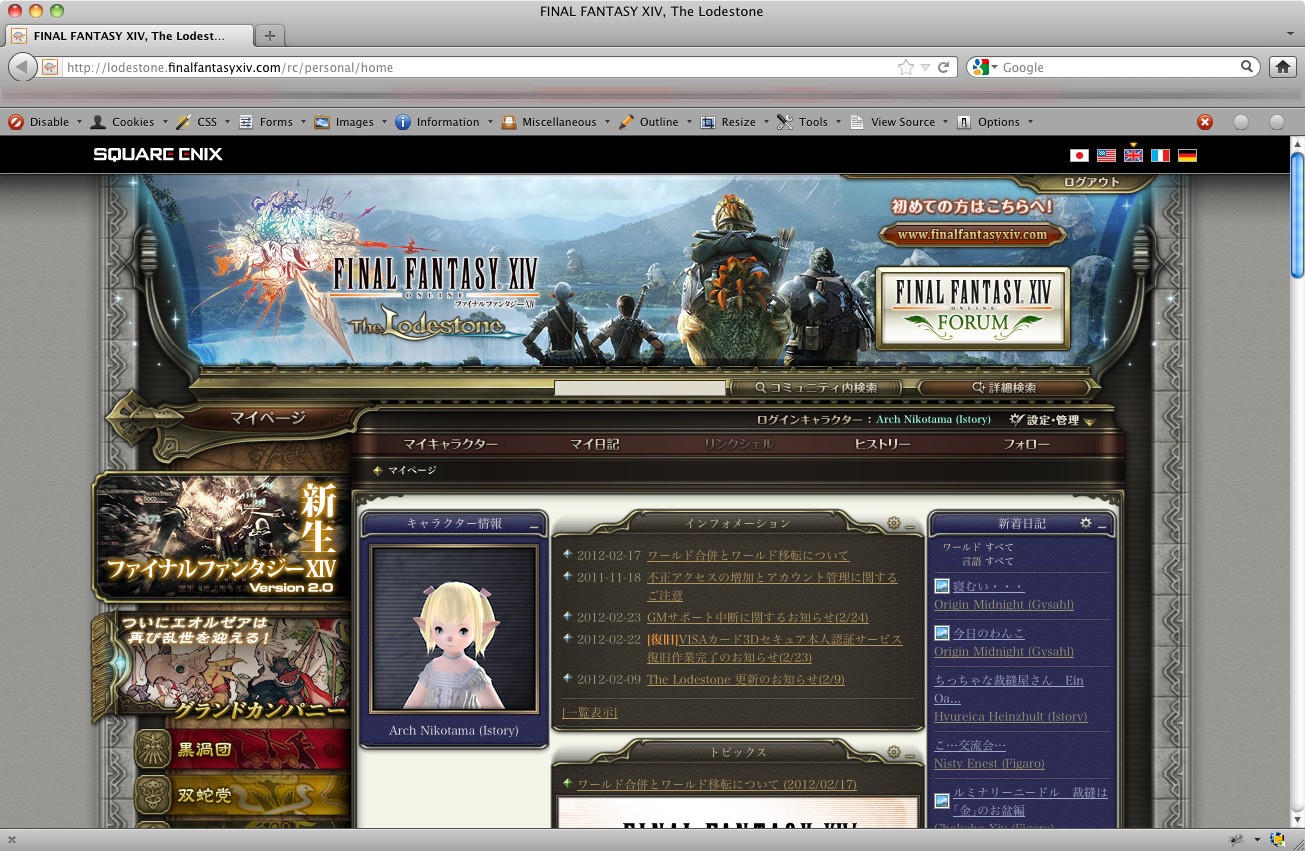Open the Resize developer toolbar menu
Screen dimensions: 1305x851
click(x=733, y=122)
